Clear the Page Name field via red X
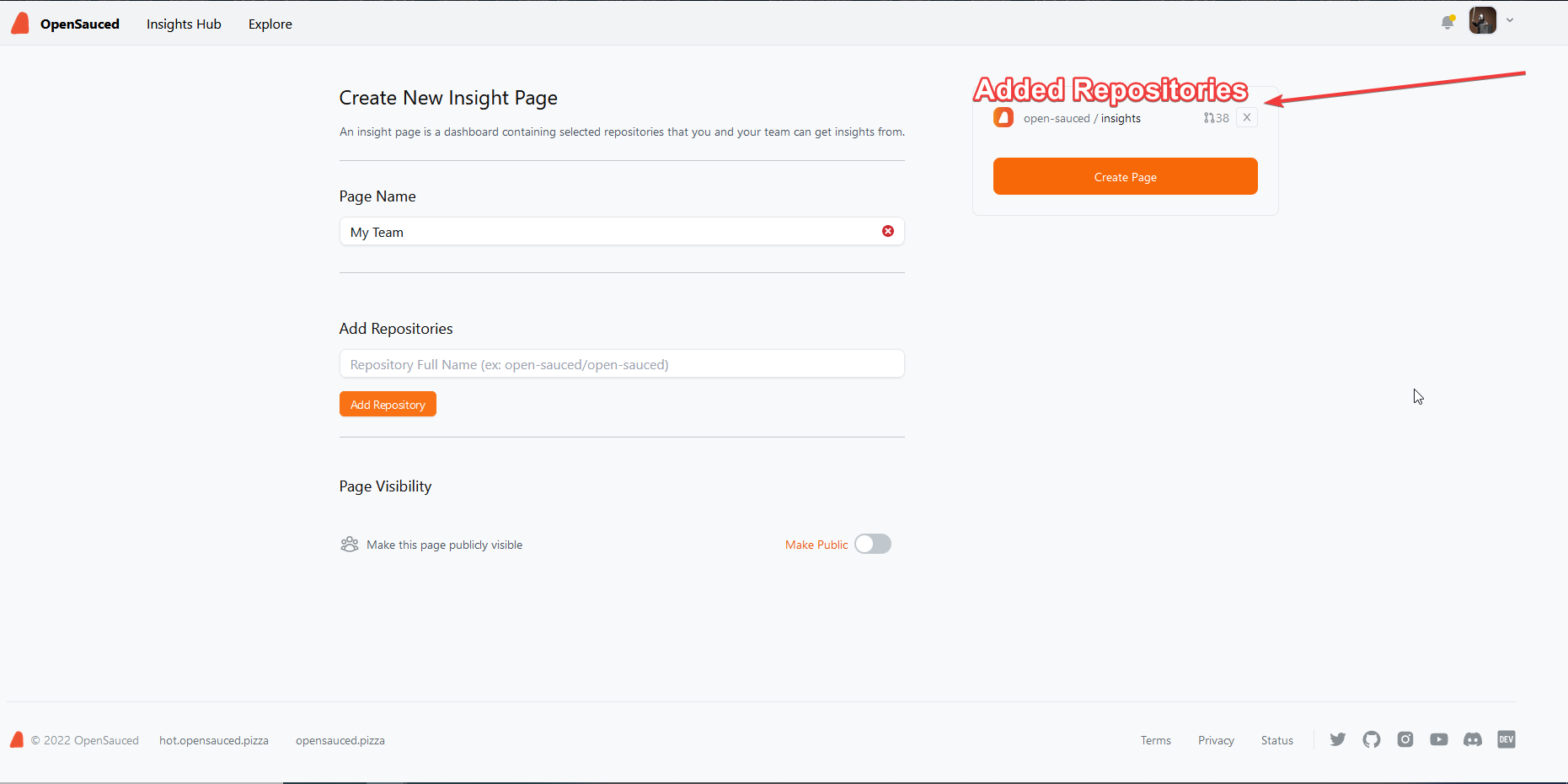Screen dimensions: 1568x784 click(x=887, y=230)
